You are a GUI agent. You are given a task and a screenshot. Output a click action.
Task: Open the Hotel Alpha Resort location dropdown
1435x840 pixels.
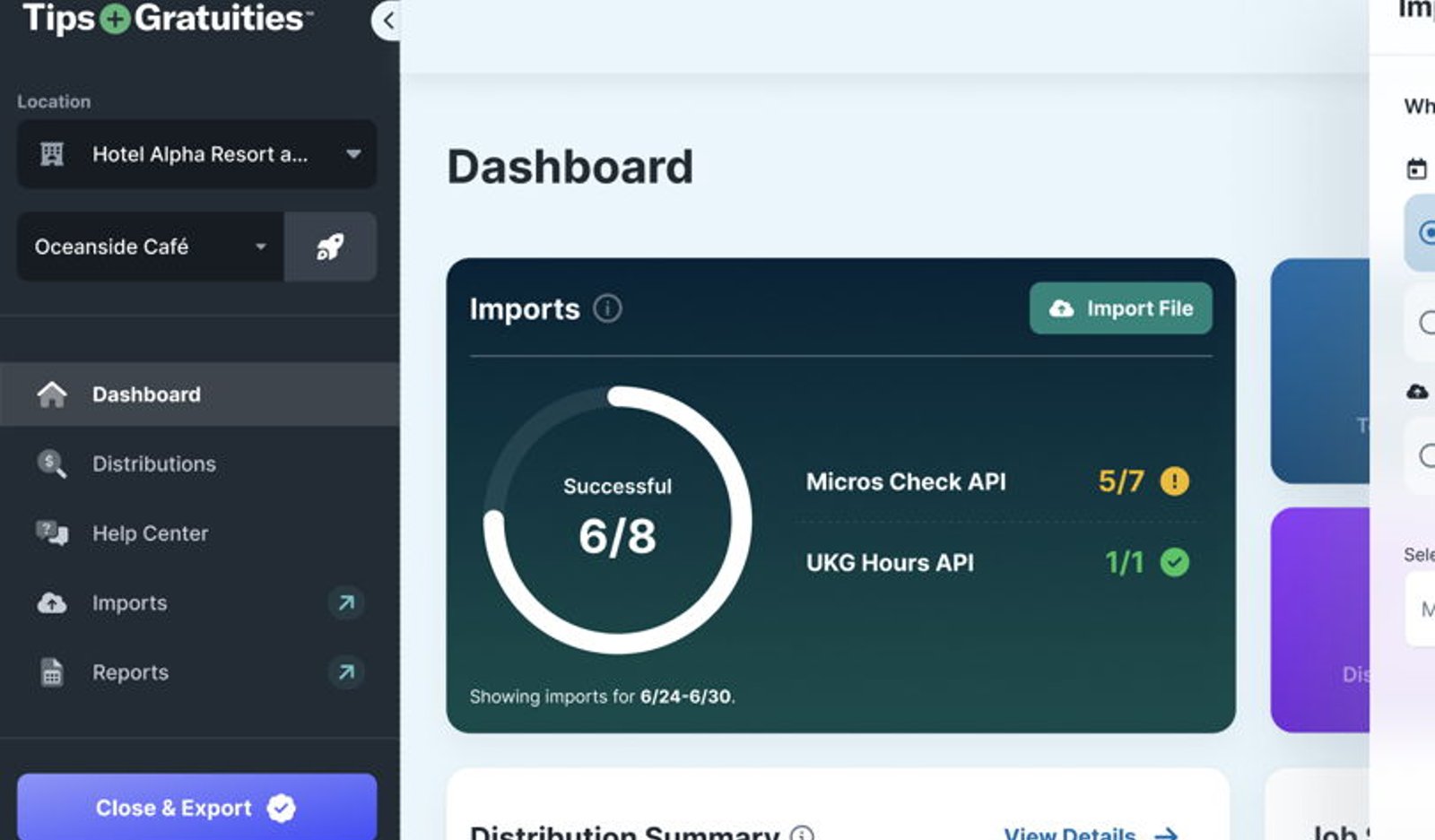point(196,154)
